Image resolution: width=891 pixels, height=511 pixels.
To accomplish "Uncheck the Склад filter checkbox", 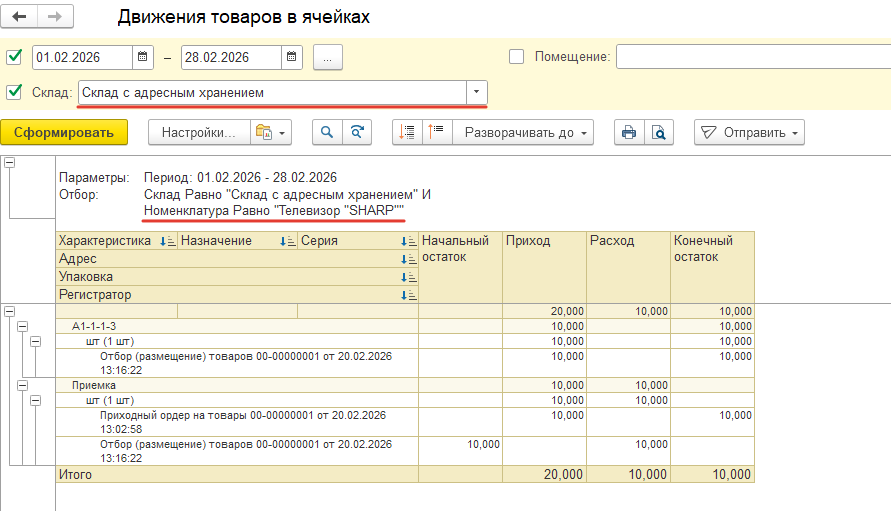I will 14,93.
